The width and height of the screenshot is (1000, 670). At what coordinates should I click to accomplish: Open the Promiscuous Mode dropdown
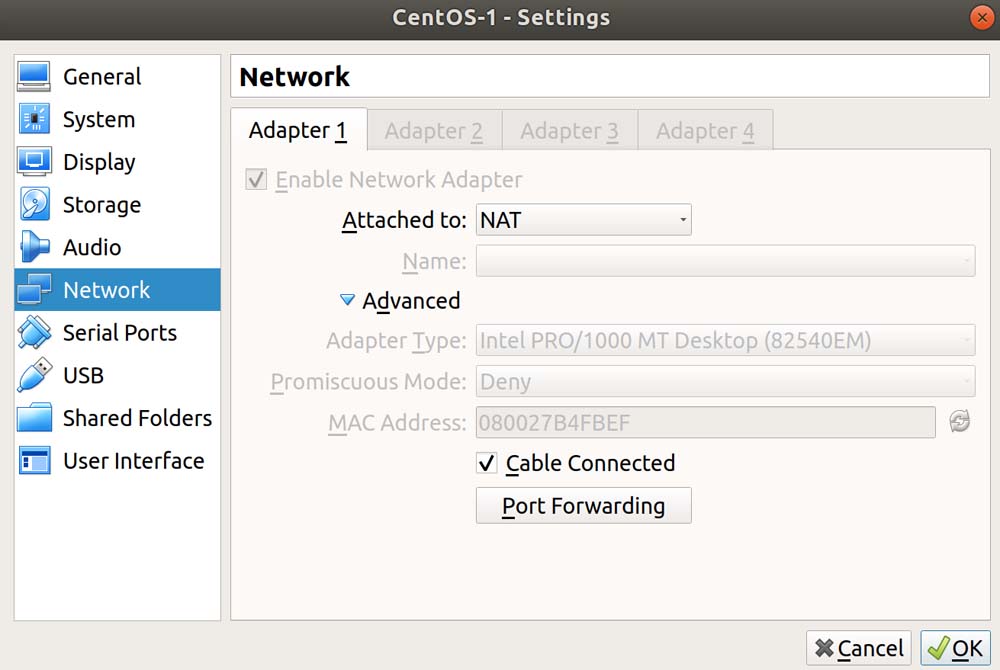click(x=725, y=382)
